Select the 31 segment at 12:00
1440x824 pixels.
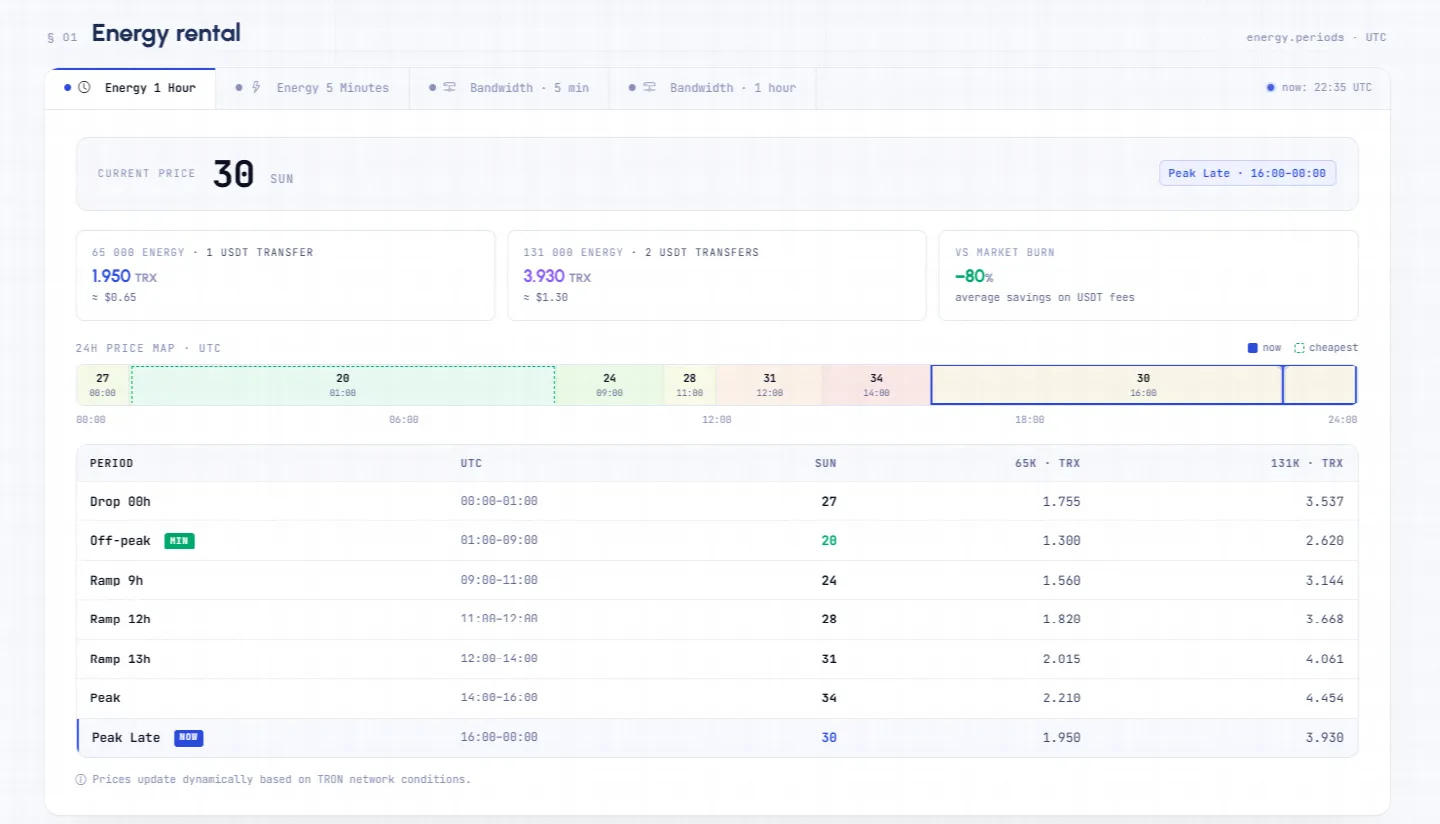coord(770,385)
